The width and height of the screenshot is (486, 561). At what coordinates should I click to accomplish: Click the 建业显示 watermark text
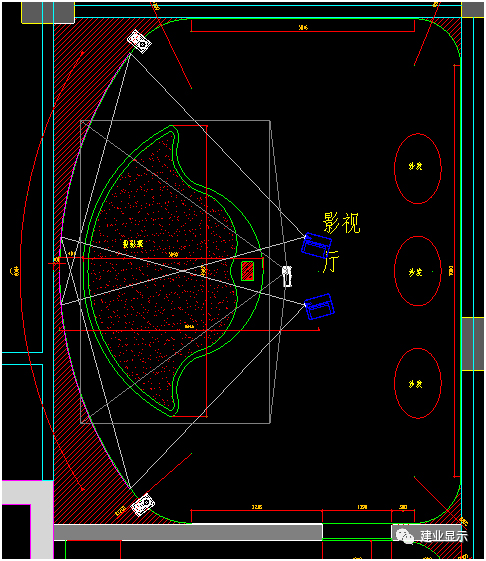click(x=444, y=536)
